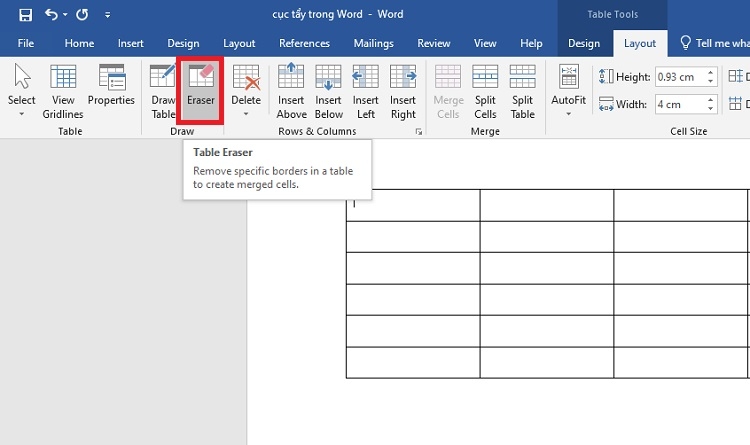
Task: Click Insert Below rows icon
Action: coord(329,90)
